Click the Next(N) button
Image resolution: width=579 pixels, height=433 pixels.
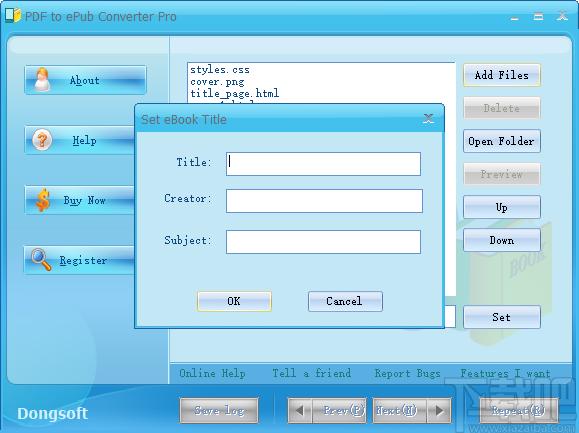pyautogui.click(x=400, y=410)
